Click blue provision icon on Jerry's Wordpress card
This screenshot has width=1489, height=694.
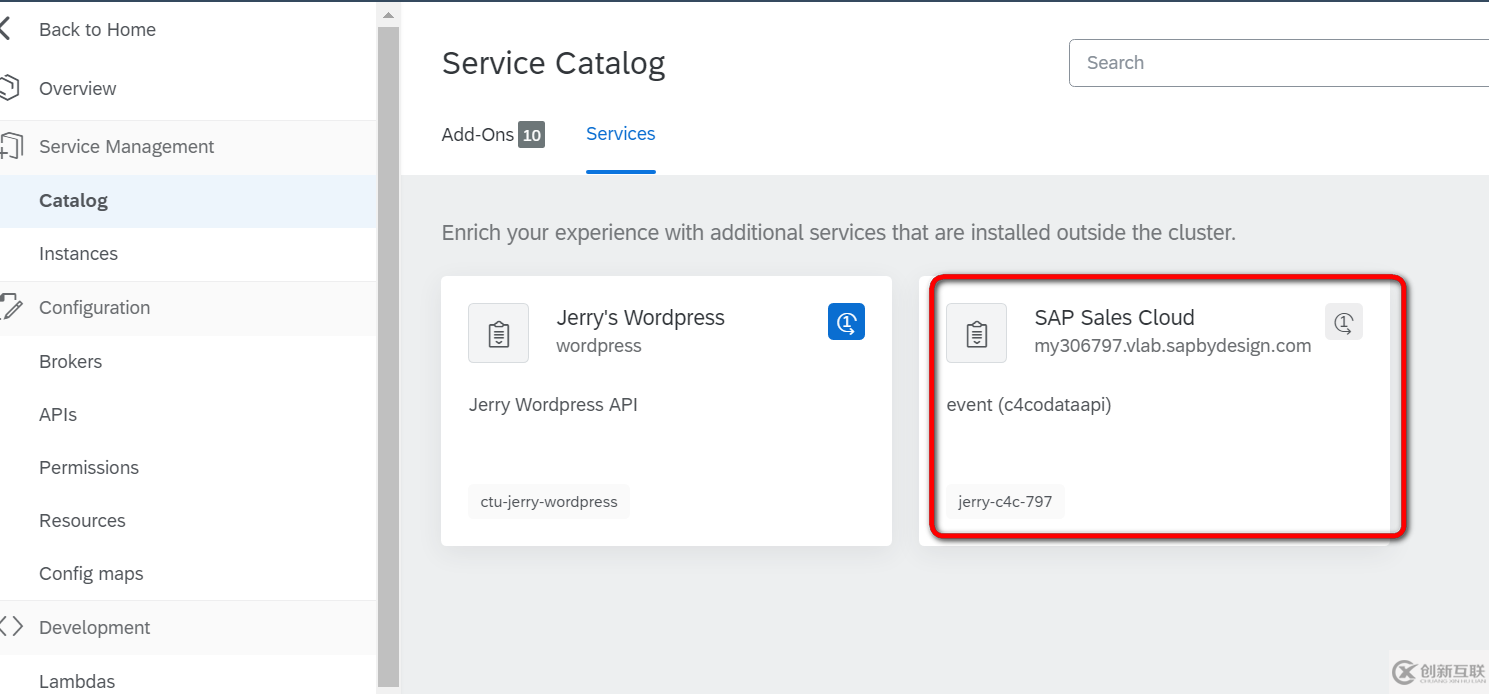(846, 321)
